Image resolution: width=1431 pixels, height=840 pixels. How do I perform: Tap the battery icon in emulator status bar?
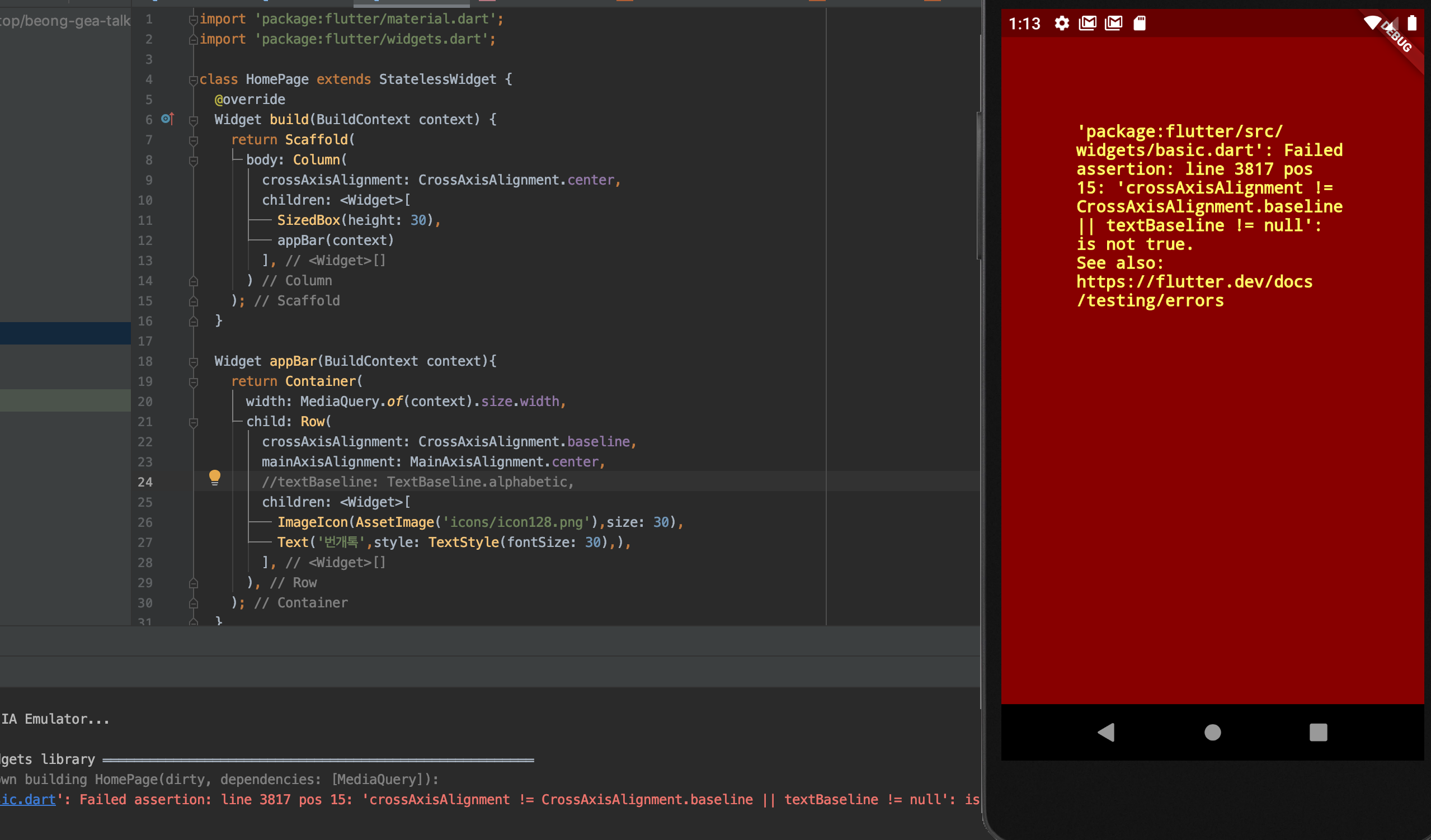[1411, 23]
